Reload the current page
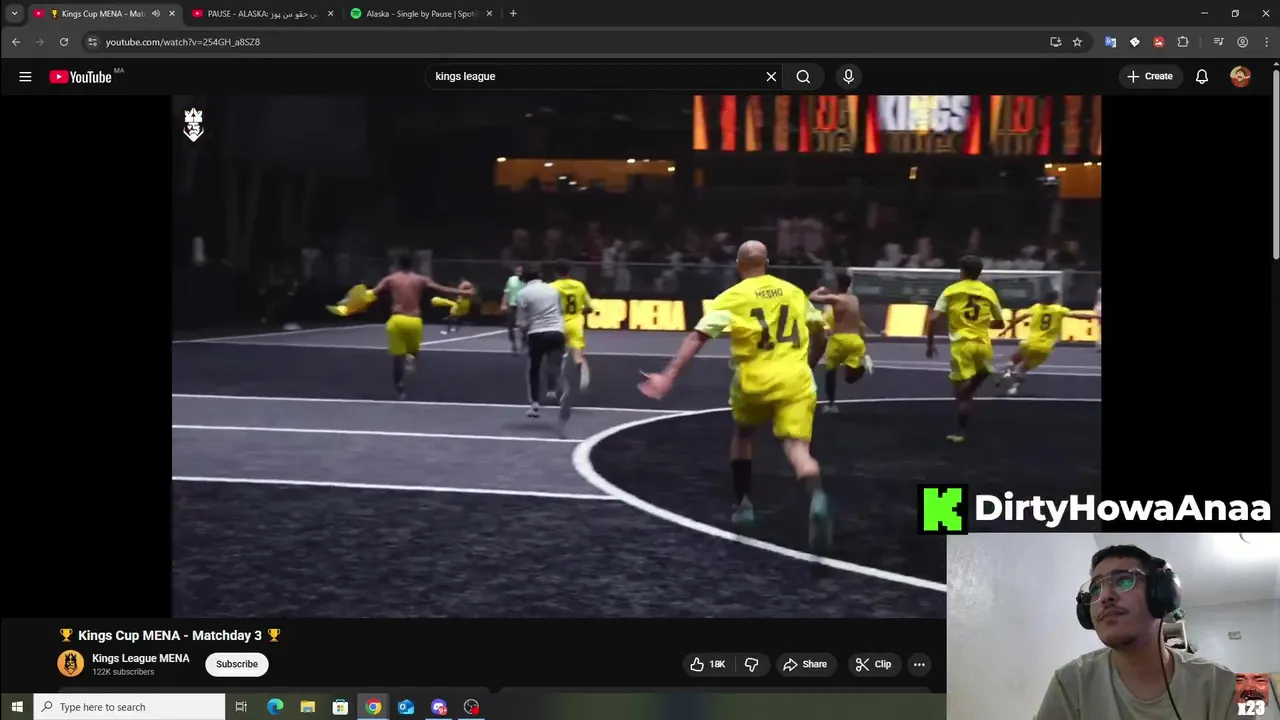Screen dimensions: 1280x720 pos(64,42)
